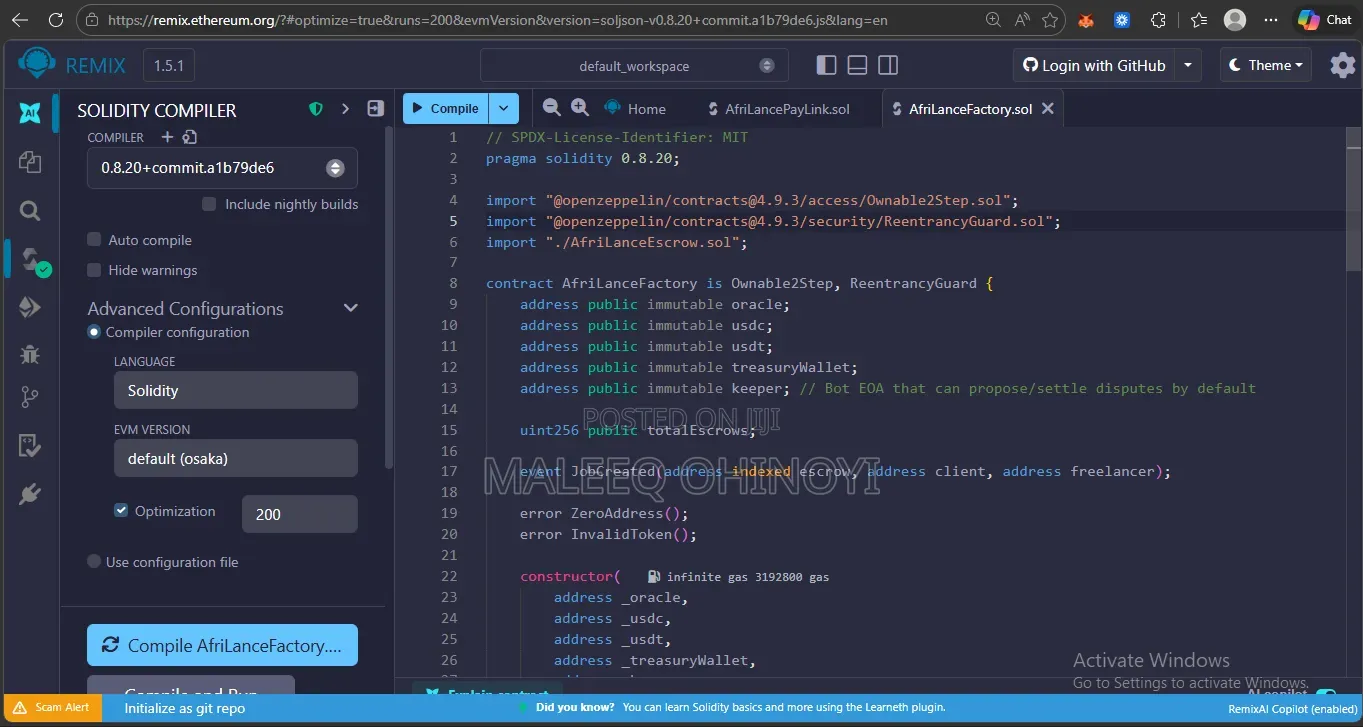Select the Solidity compiler sidebar icon

click(32, 259)
